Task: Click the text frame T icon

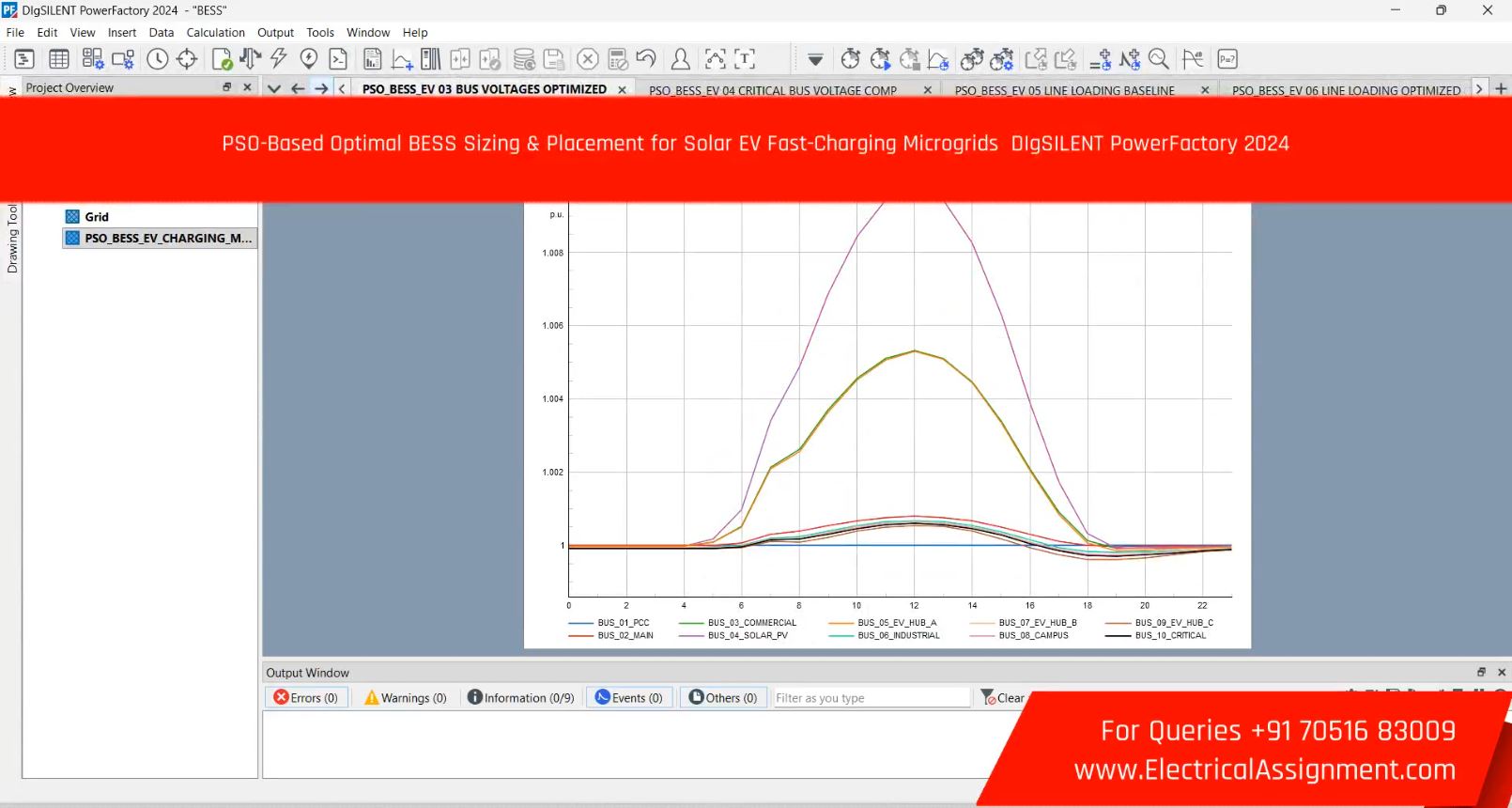Action: (745, 59)
